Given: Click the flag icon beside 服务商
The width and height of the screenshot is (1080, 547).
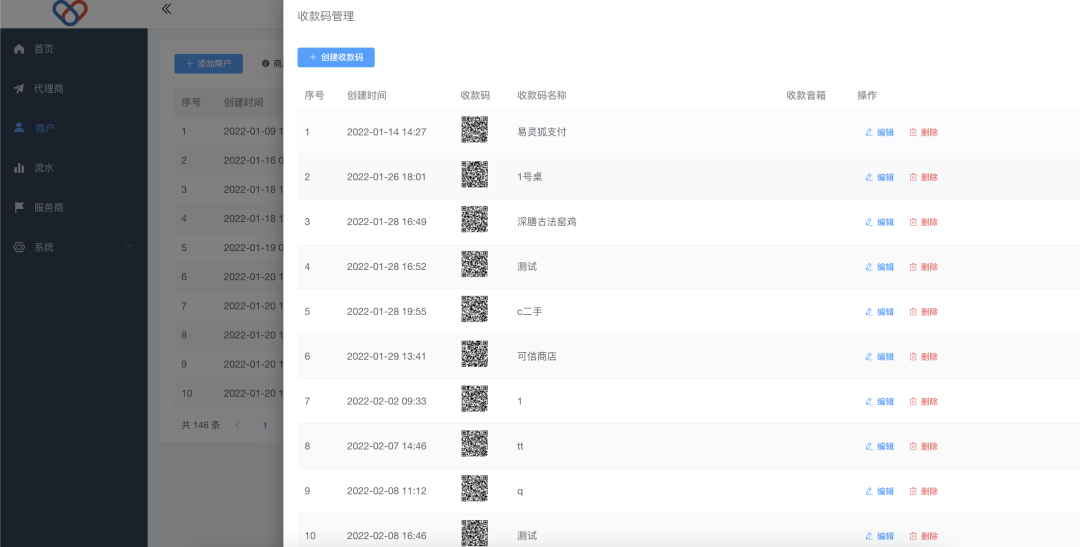Looking at the screenshot, I should coord(19,207).
